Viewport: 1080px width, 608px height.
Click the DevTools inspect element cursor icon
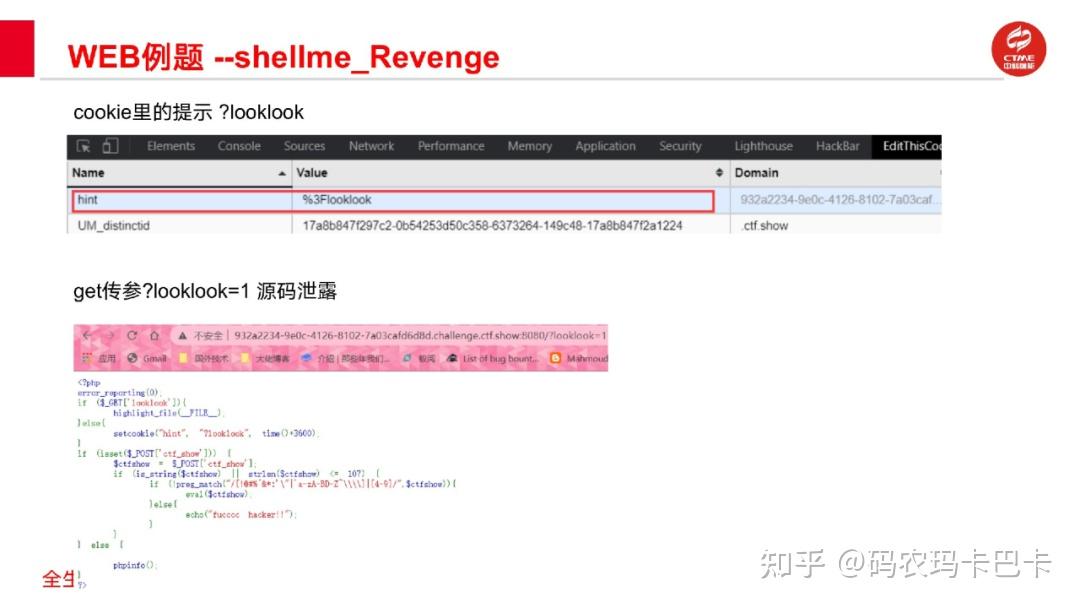pyautogui.click(x=83, y=146)
